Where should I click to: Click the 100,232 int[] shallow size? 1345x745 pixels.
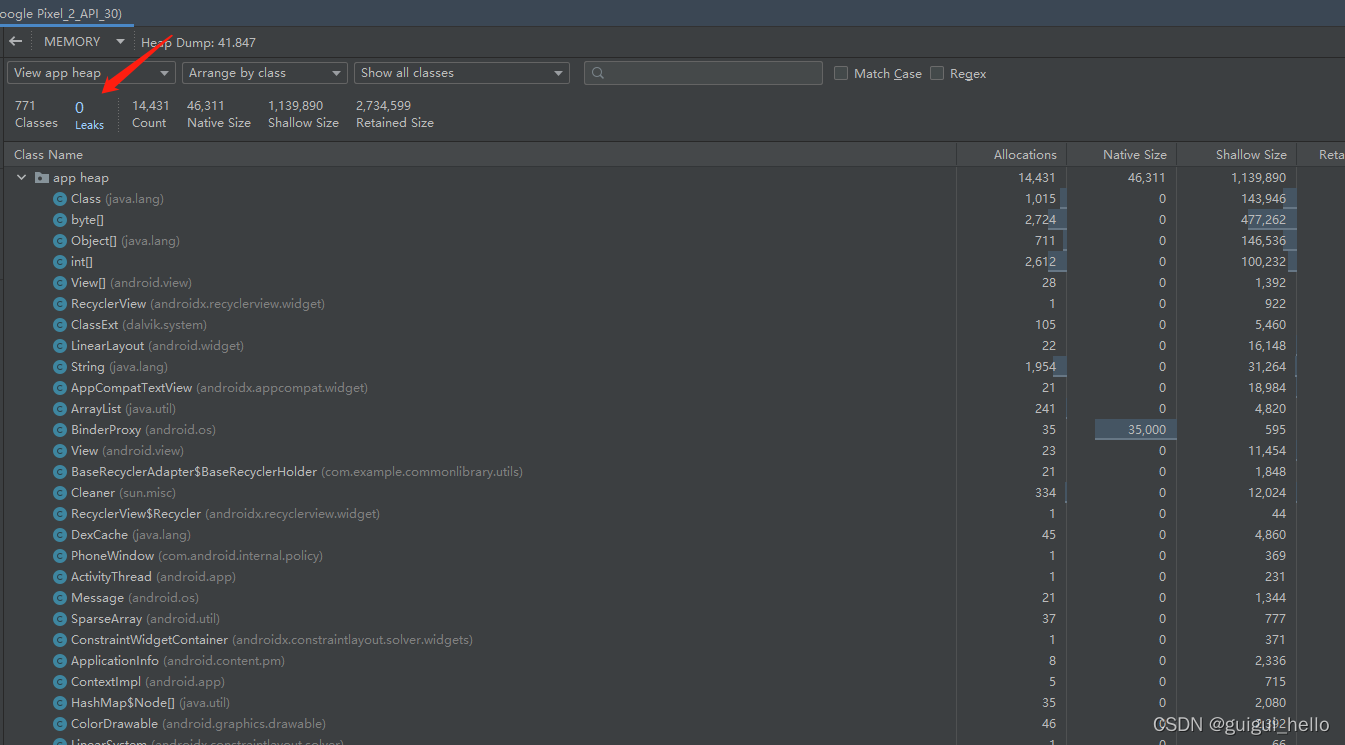click(1263, 262)
